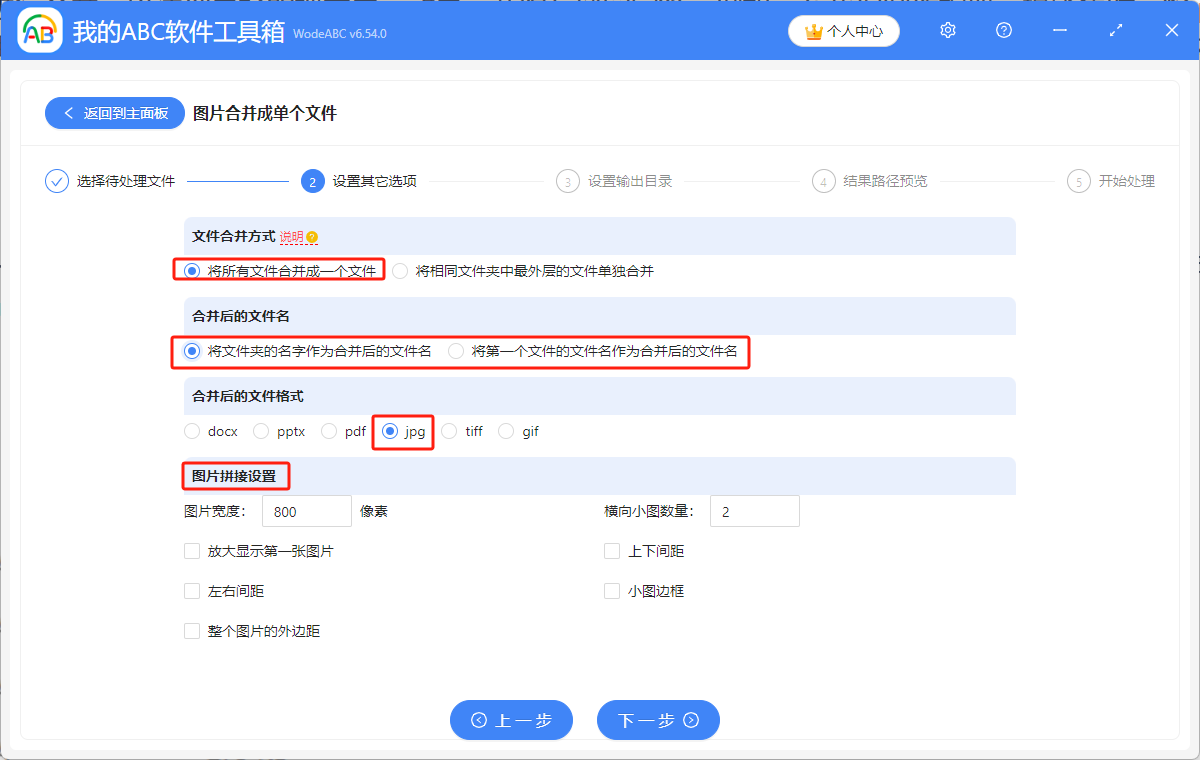Click step 5 开始处理 circle
This screenshot has height=760, width=1200.
coord(1078,181)
